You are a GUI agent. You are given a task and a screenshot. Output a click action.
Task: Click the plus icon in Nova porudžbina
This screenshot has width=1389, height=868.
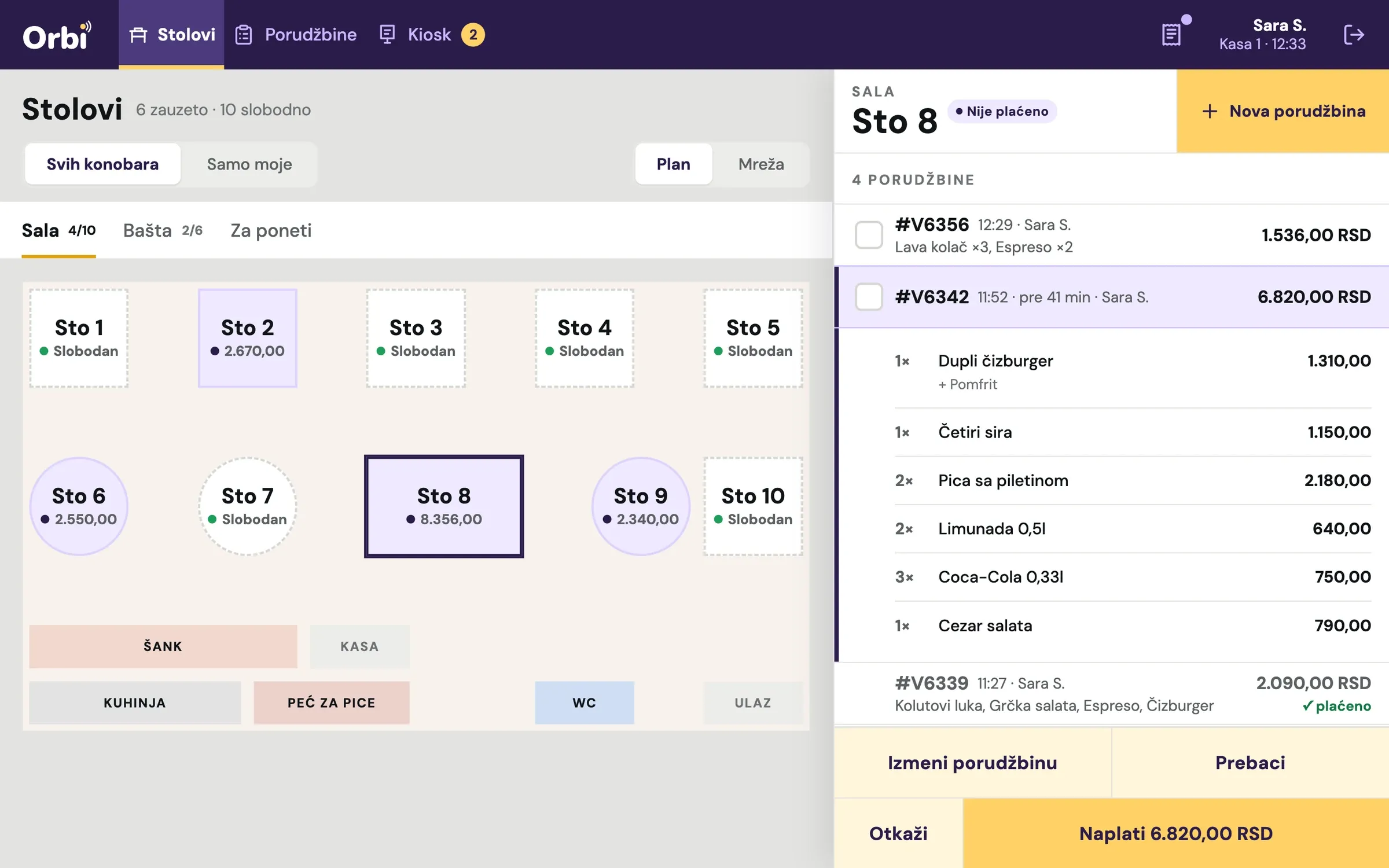point(1210,111)
